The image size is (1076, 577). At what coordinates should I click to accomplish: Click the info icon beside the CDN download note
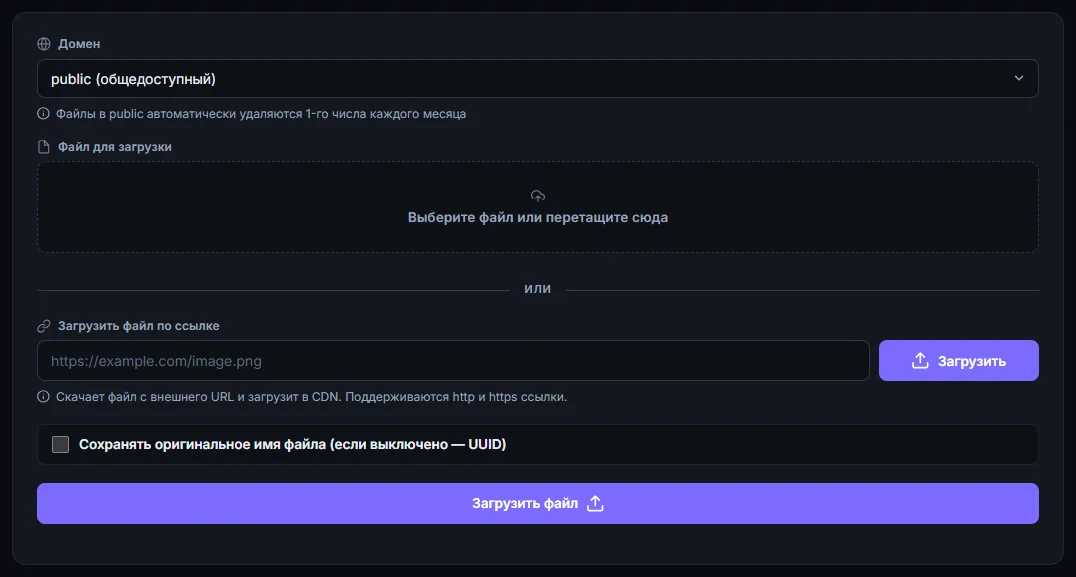pos(43,397)
